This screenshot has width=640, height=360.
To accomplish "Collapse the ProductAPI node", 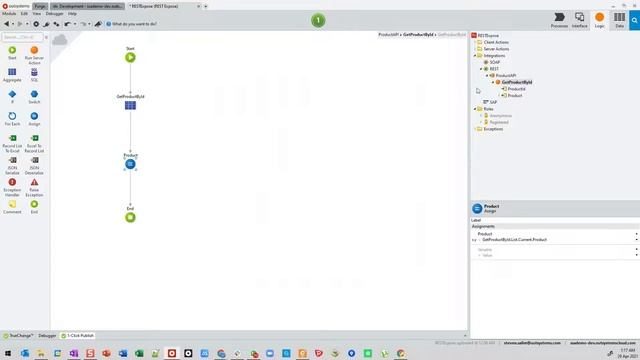I will [x=487, y=76].
